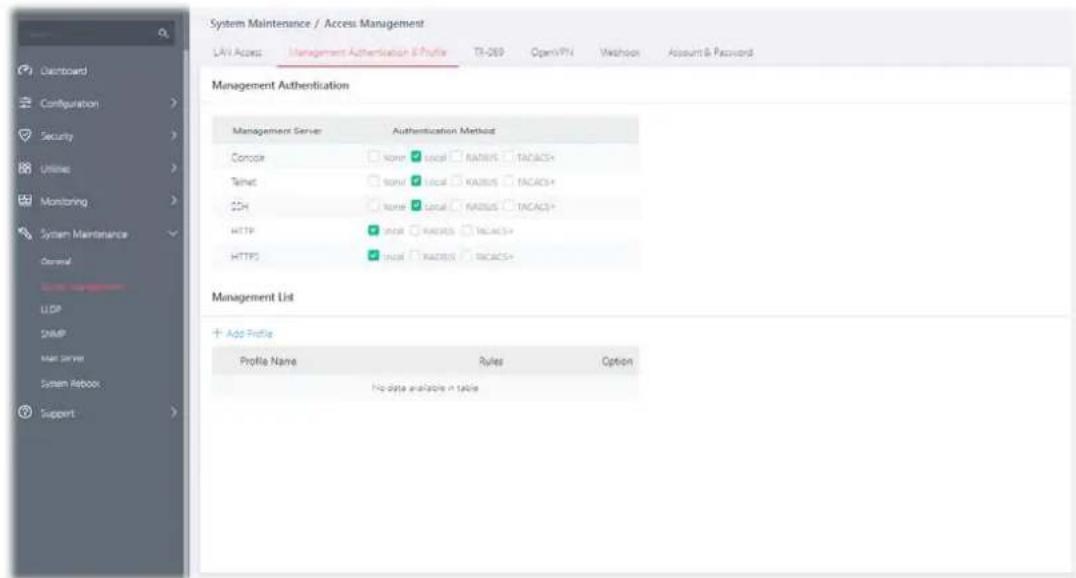Uncheck Local authentication for HTTPS
This screenshot has height=578, width=1076.
click(373, 255)
